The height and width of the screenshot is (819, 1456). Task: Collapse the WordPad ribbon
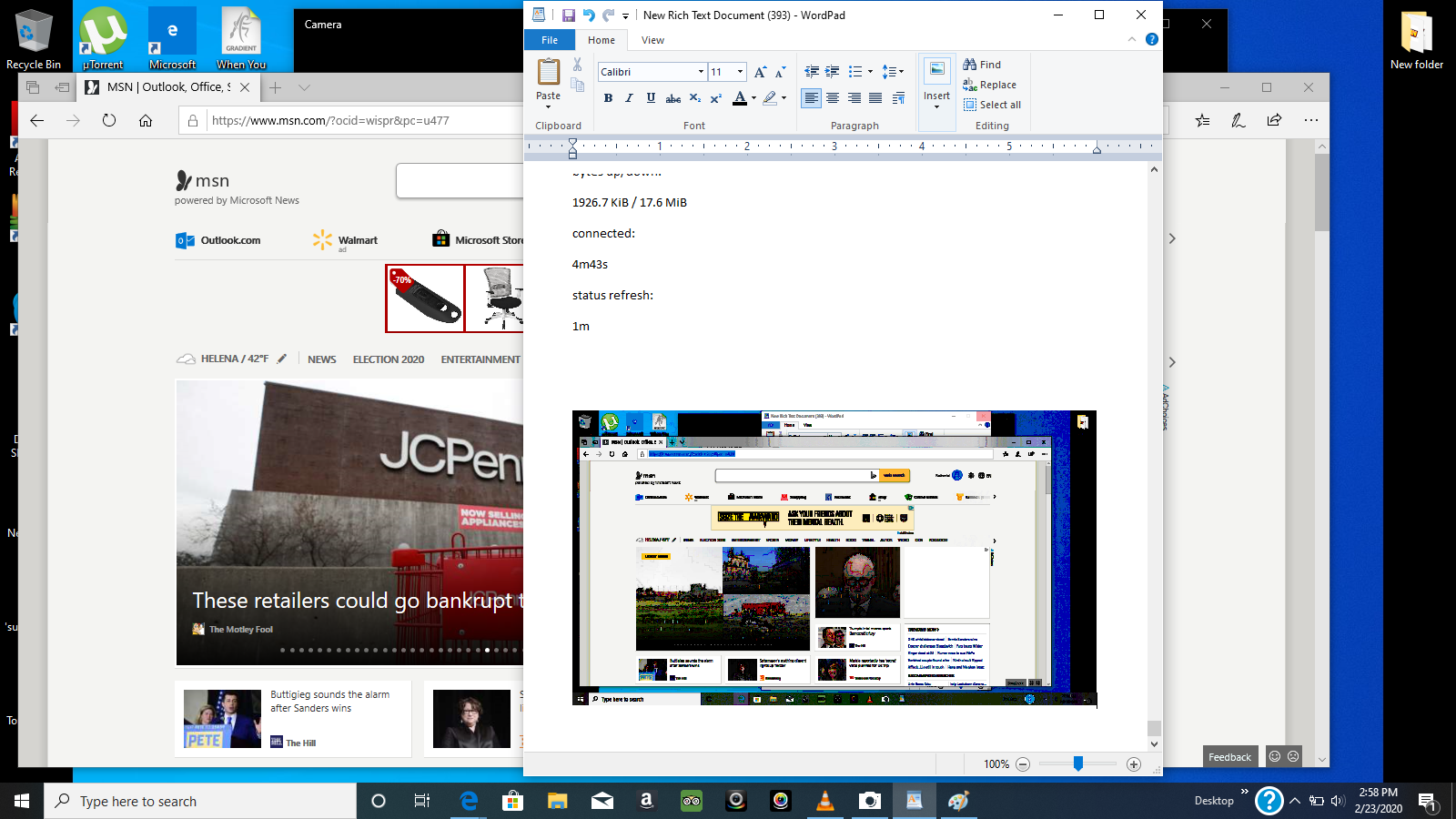1132,39
